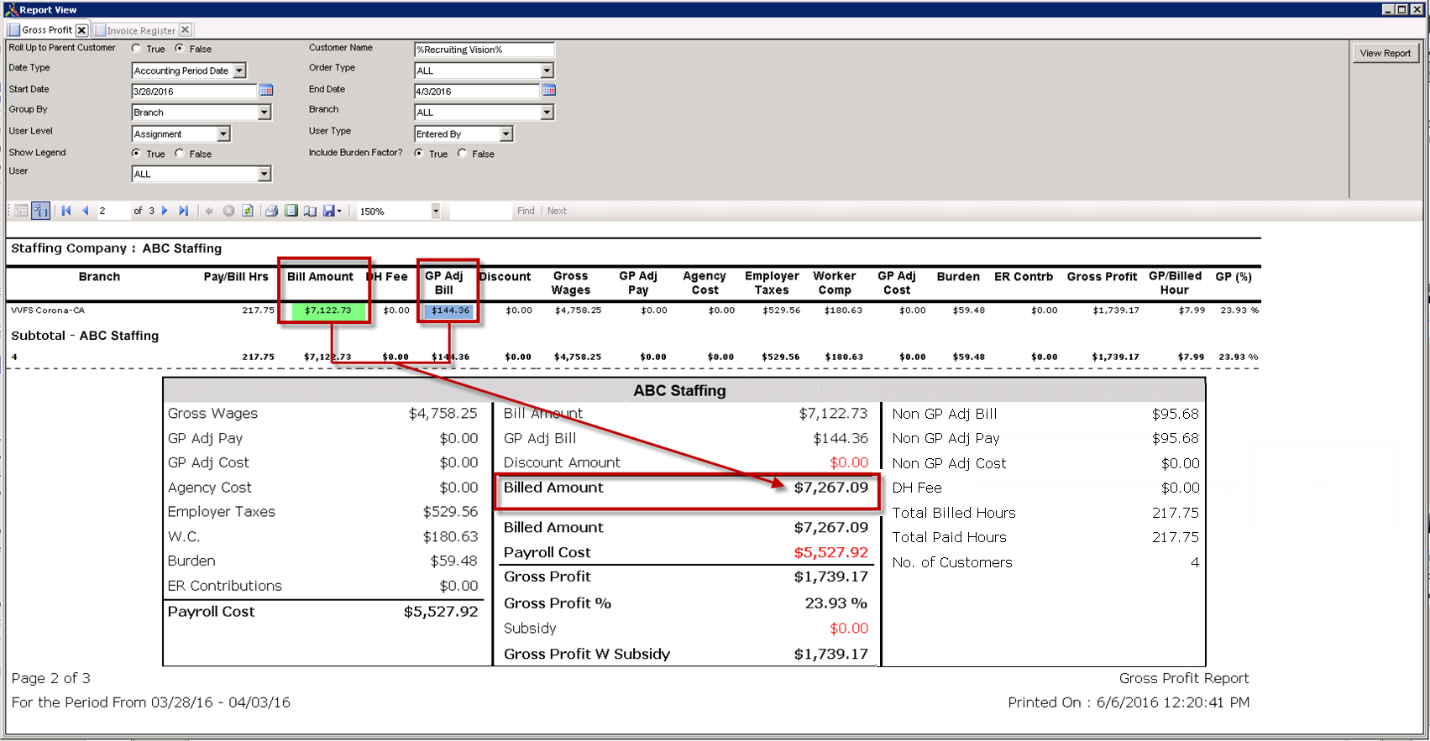The width and height of the screenshot is (1430, 741).
Task: Click the Gross Profit column header
Action: click(1102, 277)
